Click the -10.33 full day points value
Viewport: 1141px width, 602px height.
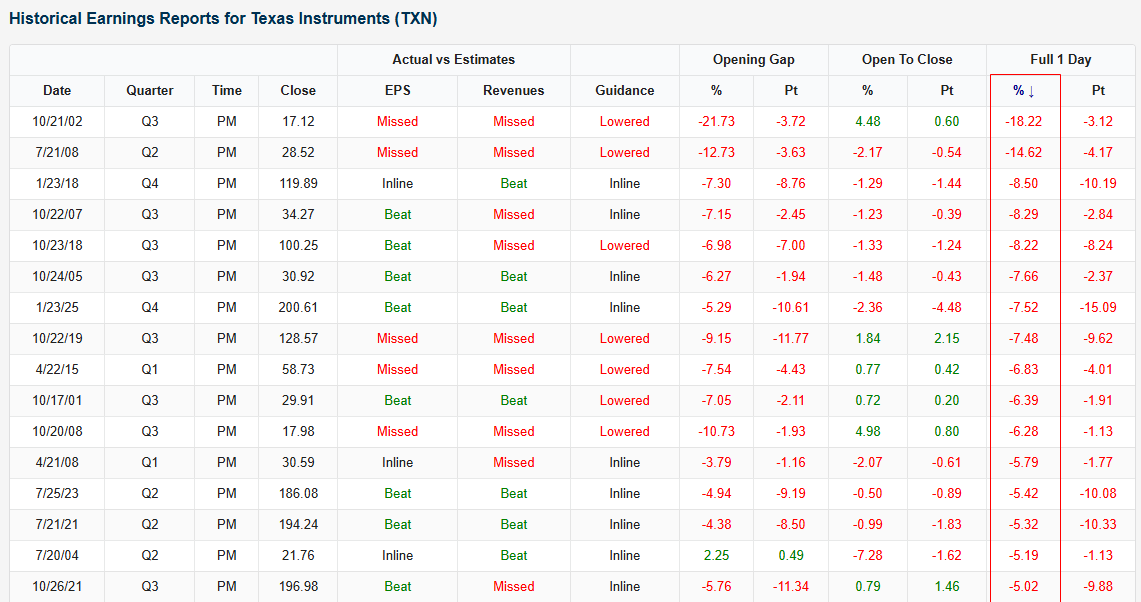1098,524
